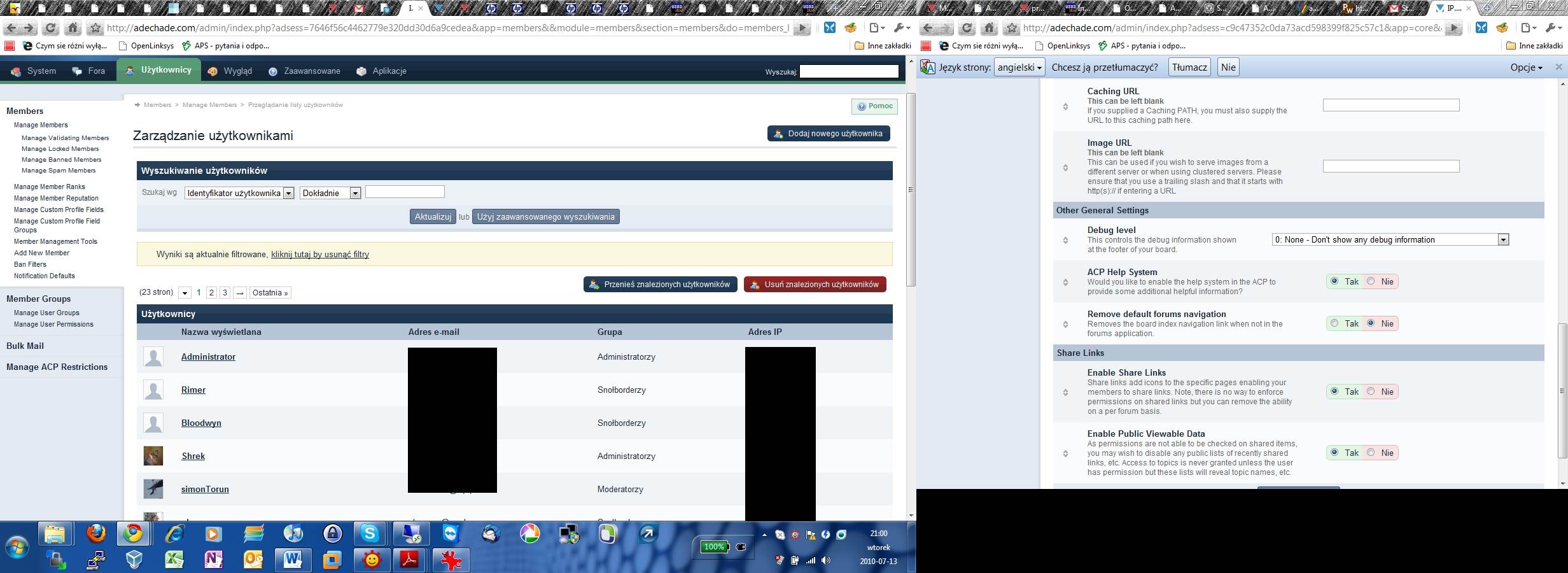Open Microsoft Word in the taskbar
The height and width of the screenshot is (573, 1568).
(292, 560)
